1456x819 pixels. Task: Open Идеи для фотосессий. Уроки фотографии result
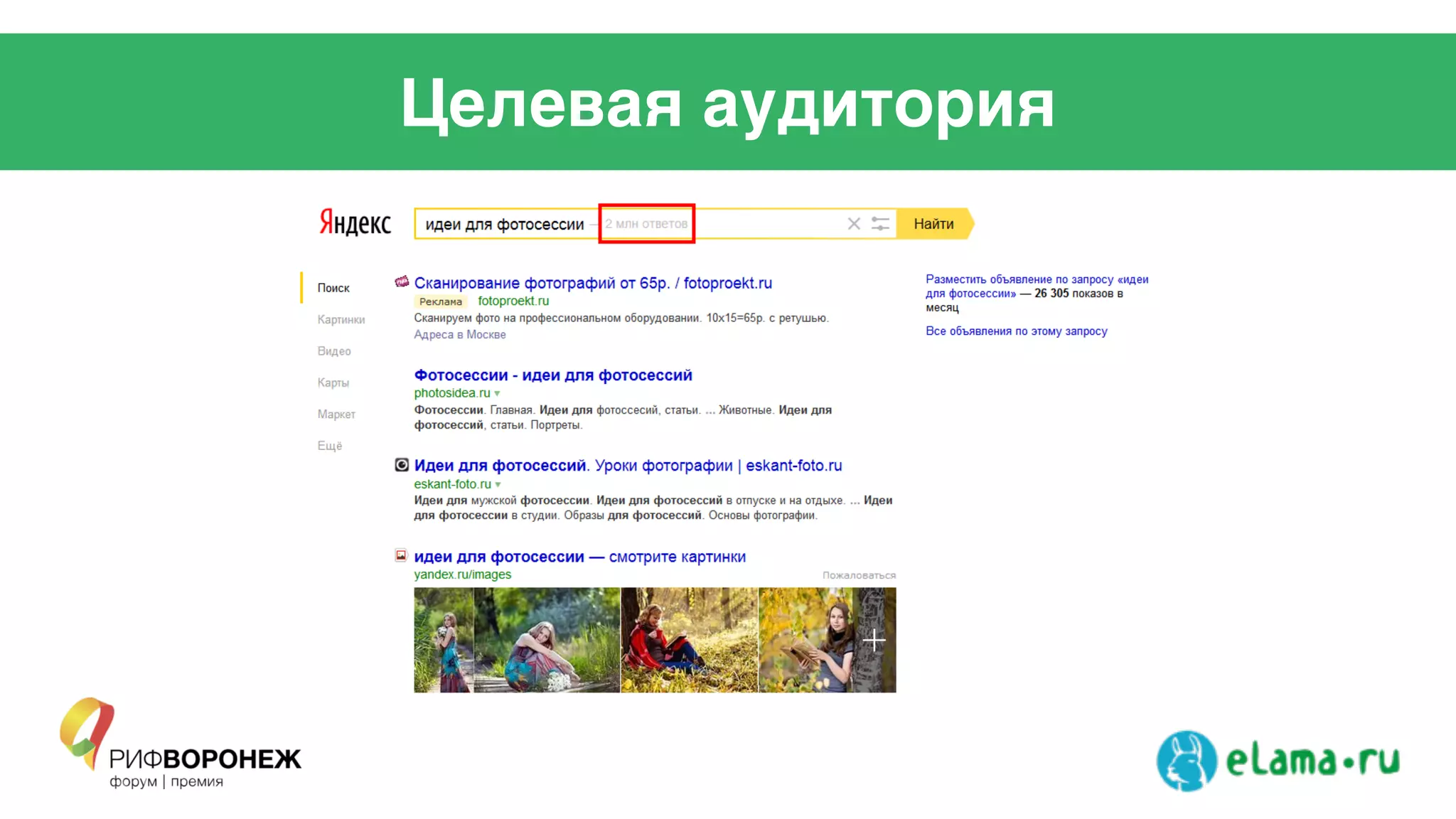point(628,466)
